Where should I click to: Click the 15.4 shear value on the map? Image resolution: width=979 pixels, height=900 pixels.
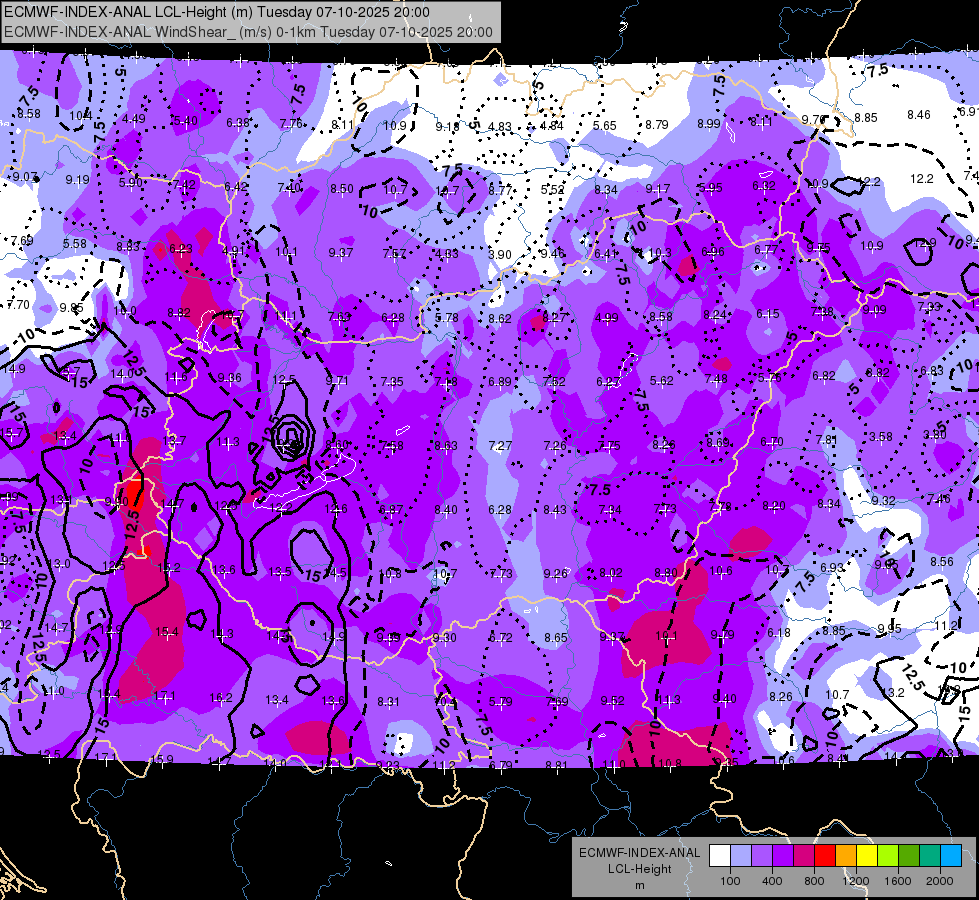167,632
